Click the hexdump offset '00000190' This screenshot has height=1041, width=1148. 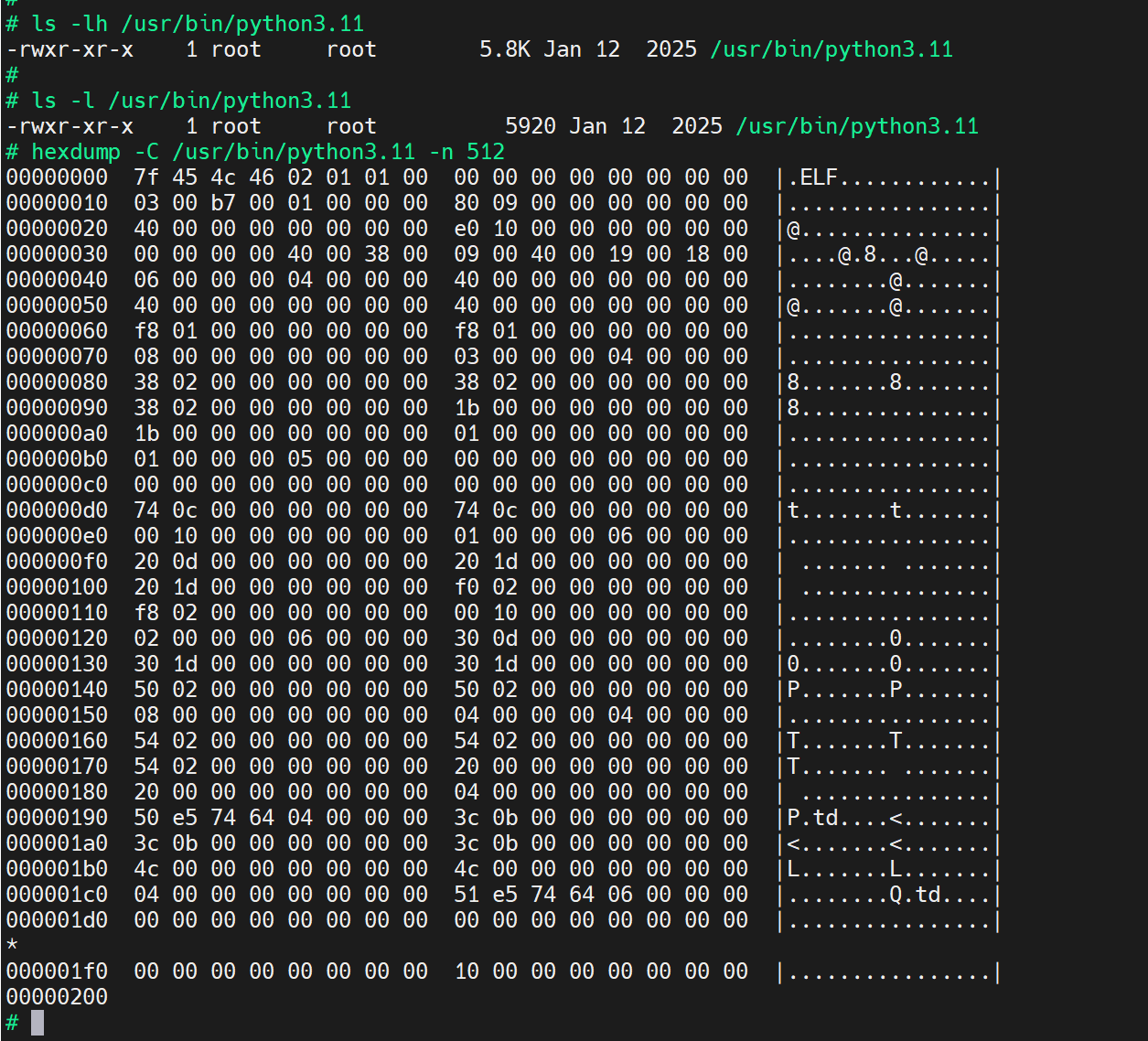[57, 818]
